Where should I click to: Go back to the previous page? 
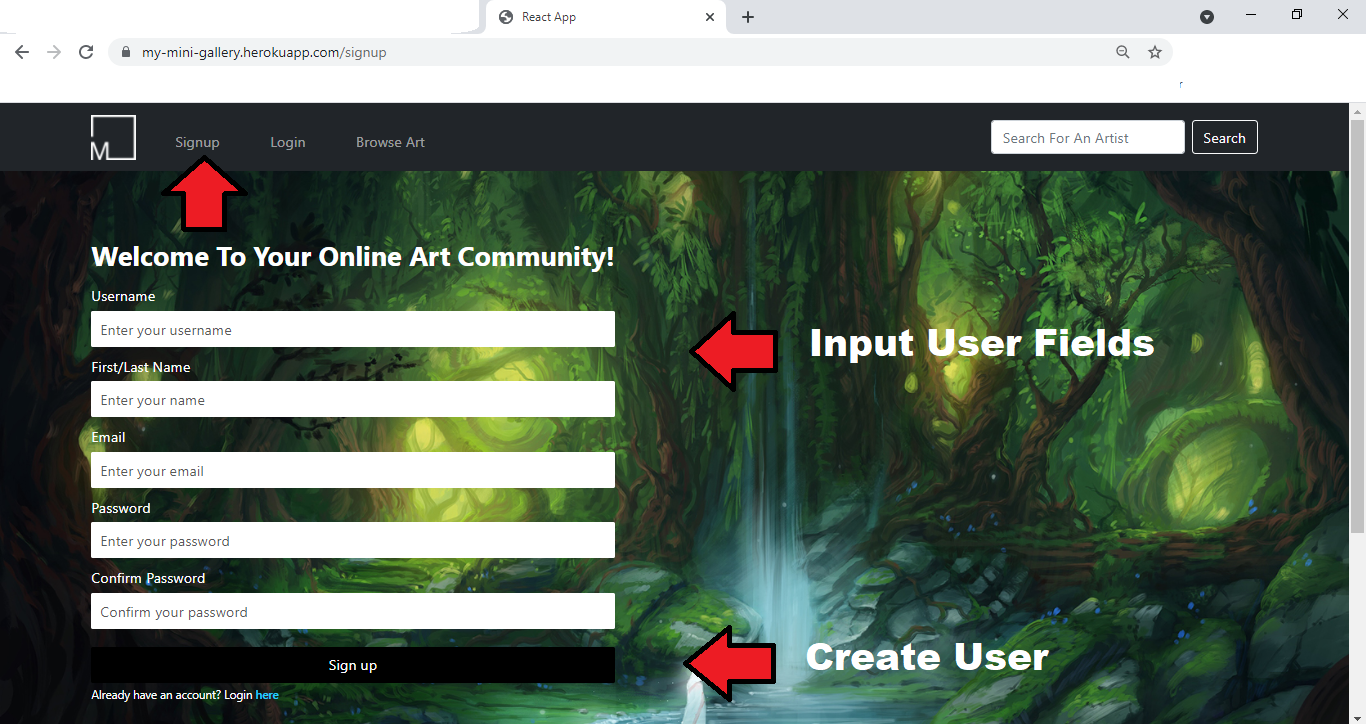(22, 52)
